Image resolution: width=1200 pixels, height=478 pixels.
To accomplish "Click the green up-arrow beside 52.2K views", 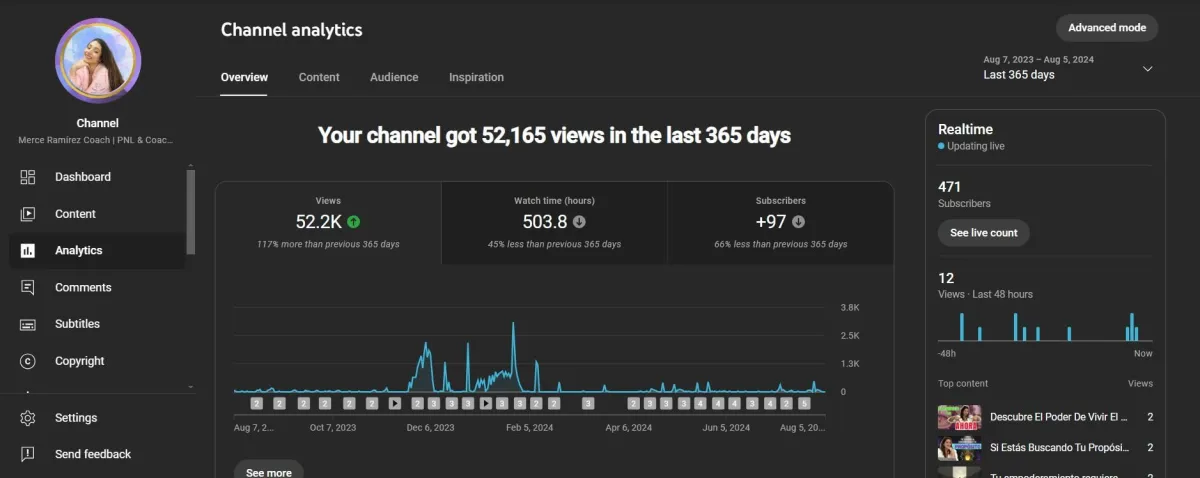I will tap(354, 222).
